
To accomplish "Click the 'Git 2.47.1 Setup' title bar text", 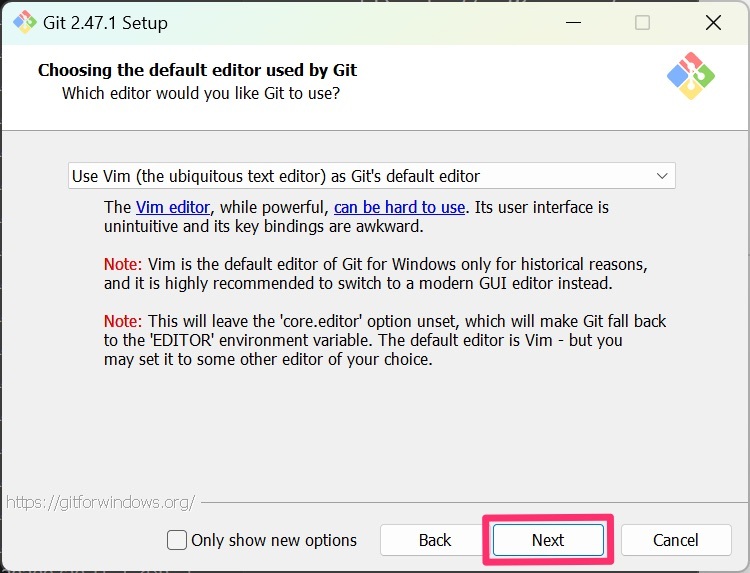I will (x=105, y=23).
